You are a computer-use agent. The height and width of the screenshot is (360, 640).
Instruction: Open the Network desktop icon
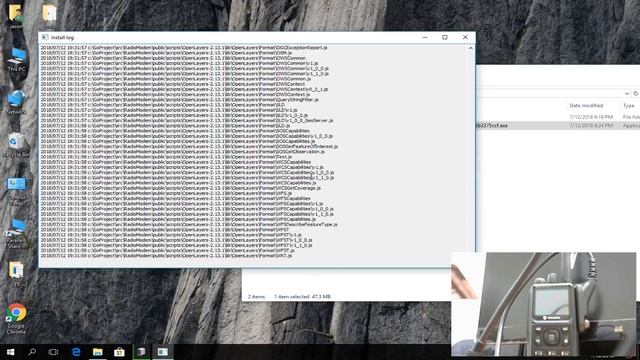coord(17,102)
